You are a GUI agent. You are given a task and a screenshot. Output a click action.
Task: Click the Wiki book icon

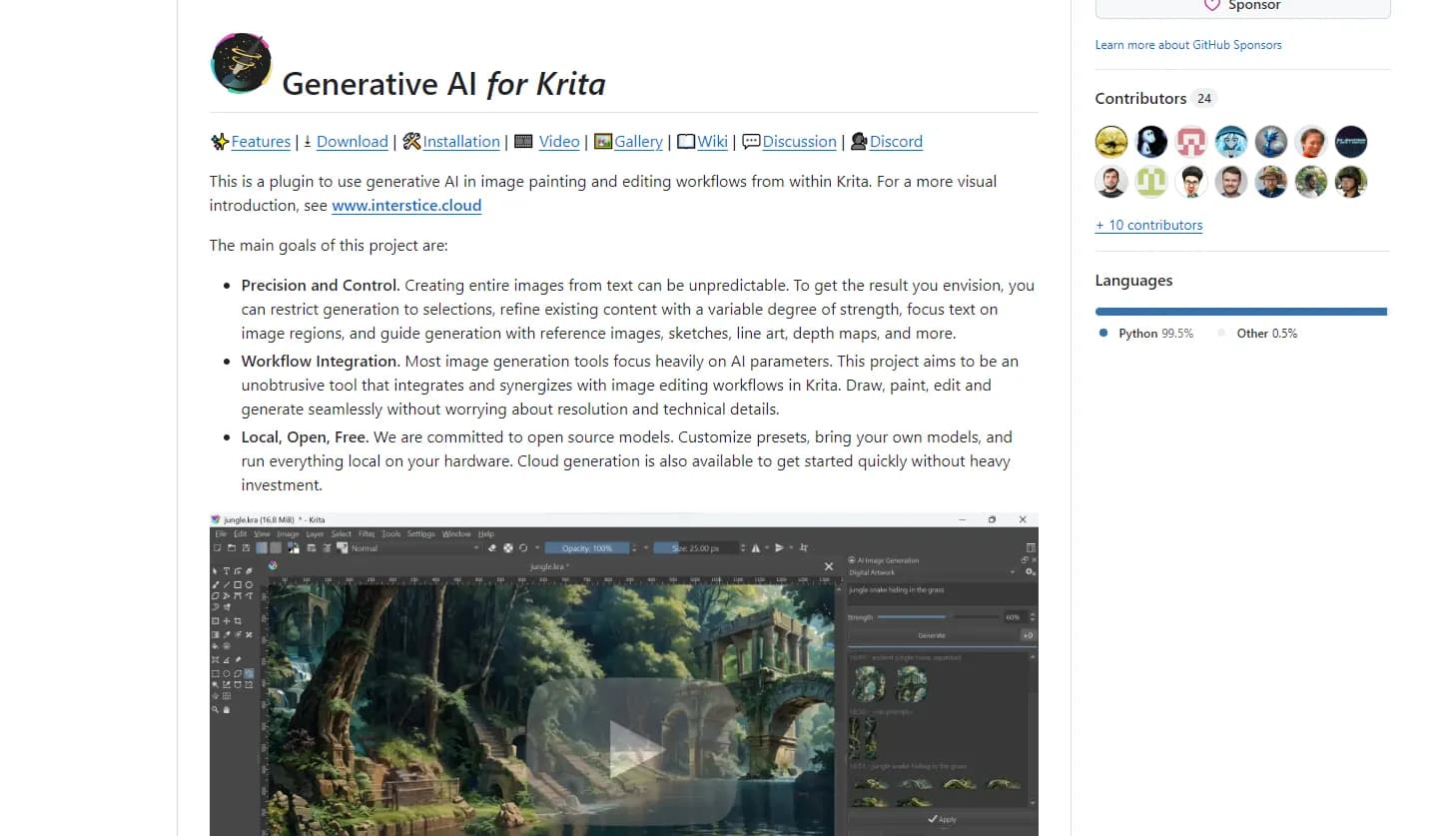click(685, 142)
